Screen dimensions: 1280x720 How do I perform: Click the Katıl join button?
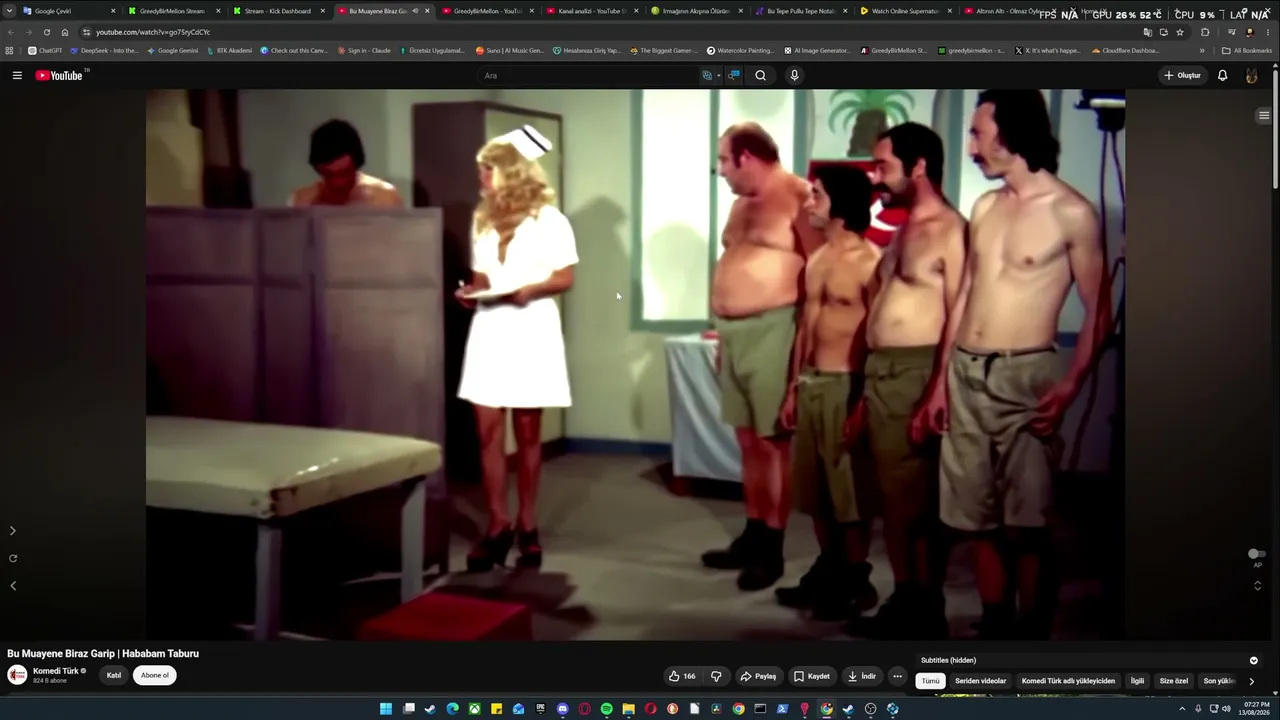click(x=114, y=675)
